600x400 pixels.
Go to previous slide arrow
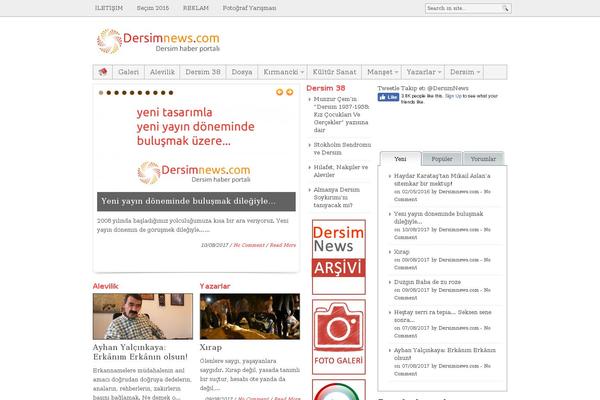coord(279,92)
